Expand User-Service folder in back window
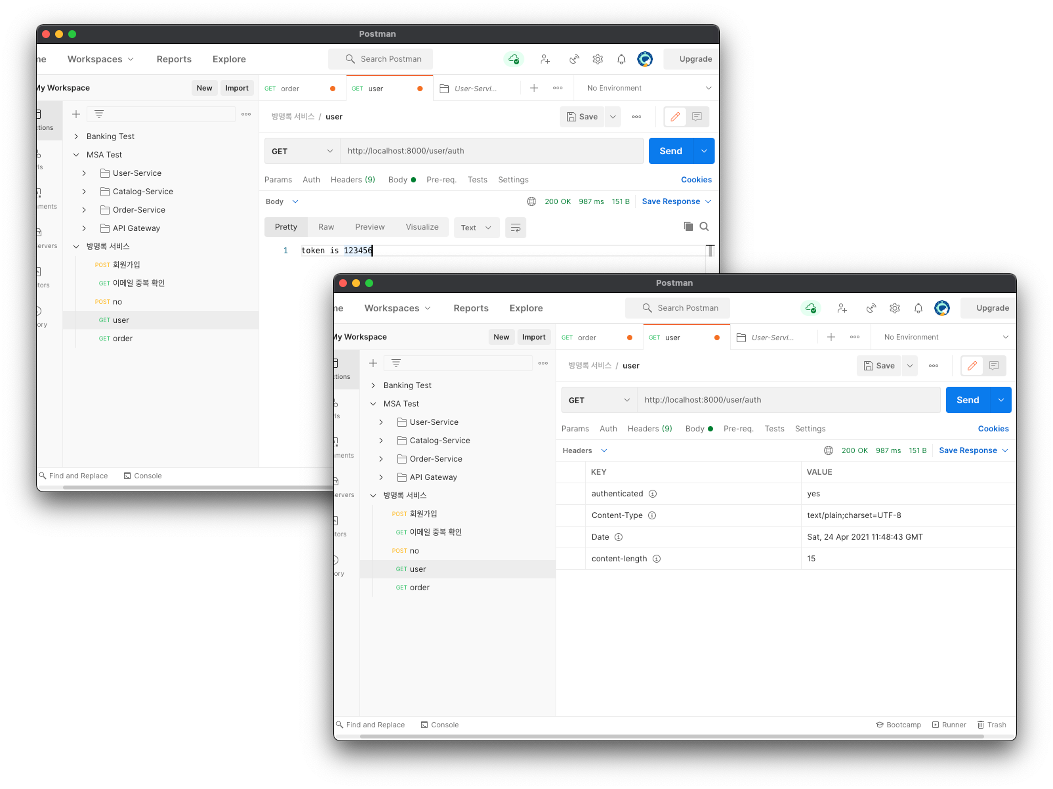 pos(84,173)
